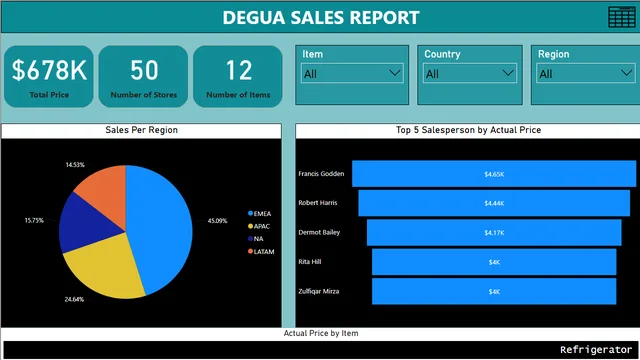Open the Item slicer dropdown

(352, 73)
